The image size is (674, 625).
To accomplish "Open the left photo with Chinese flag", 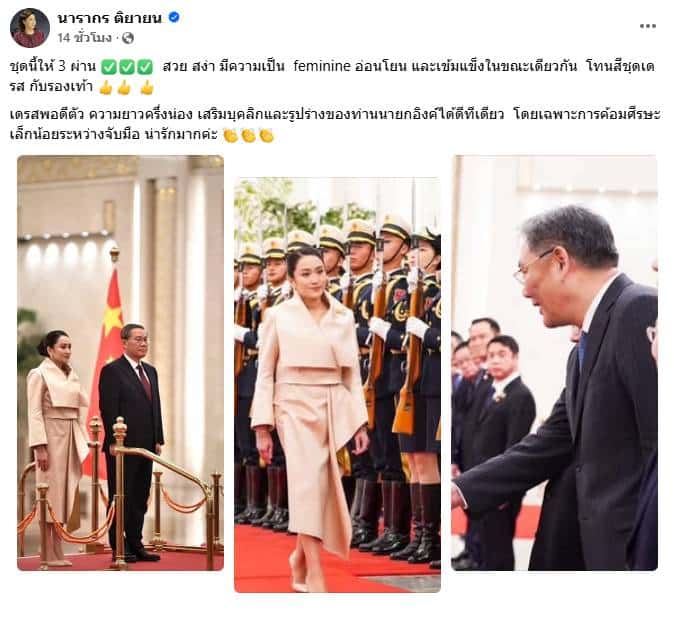I will pyautogui.click(x=120, y=363).
